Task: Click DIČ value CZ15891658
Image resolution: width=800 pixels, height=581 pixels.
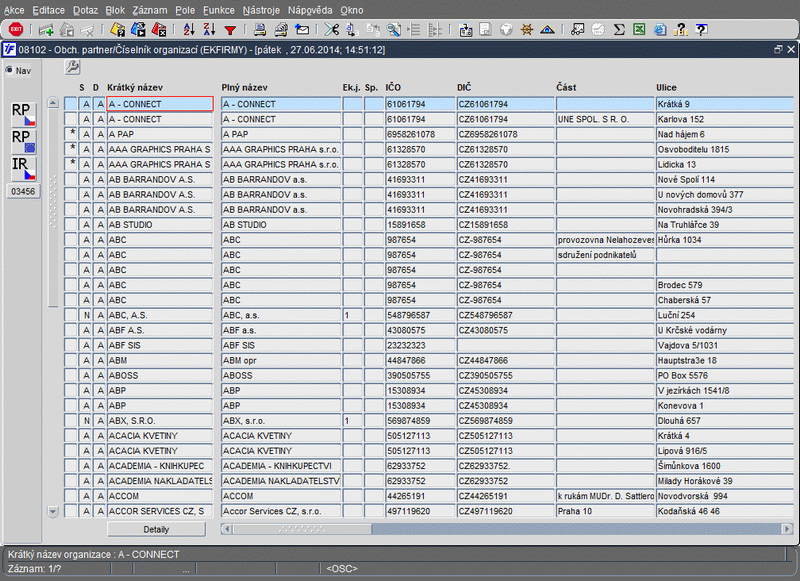Action: click(506, 225)
